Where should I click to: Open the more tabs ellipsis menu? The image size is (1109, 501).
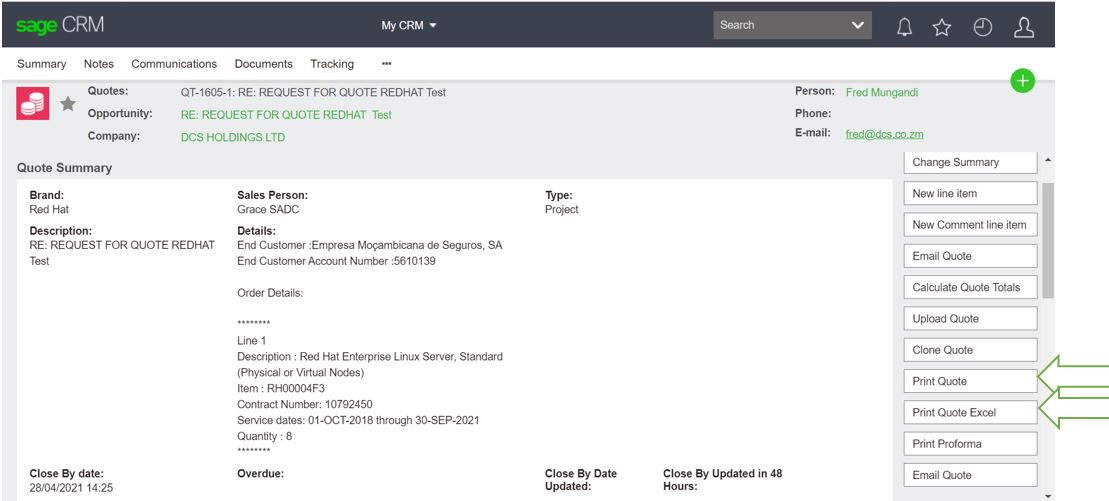tap(386, 64)
